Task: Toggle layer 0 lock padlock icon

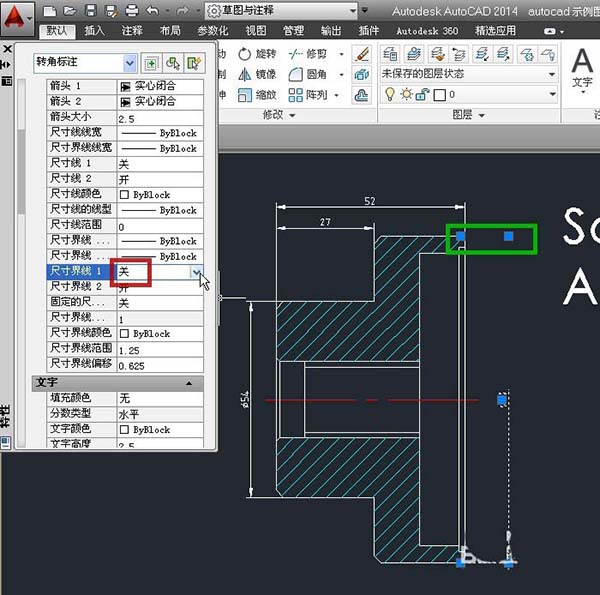Action: pyautogui.click(x=422, y=94)
